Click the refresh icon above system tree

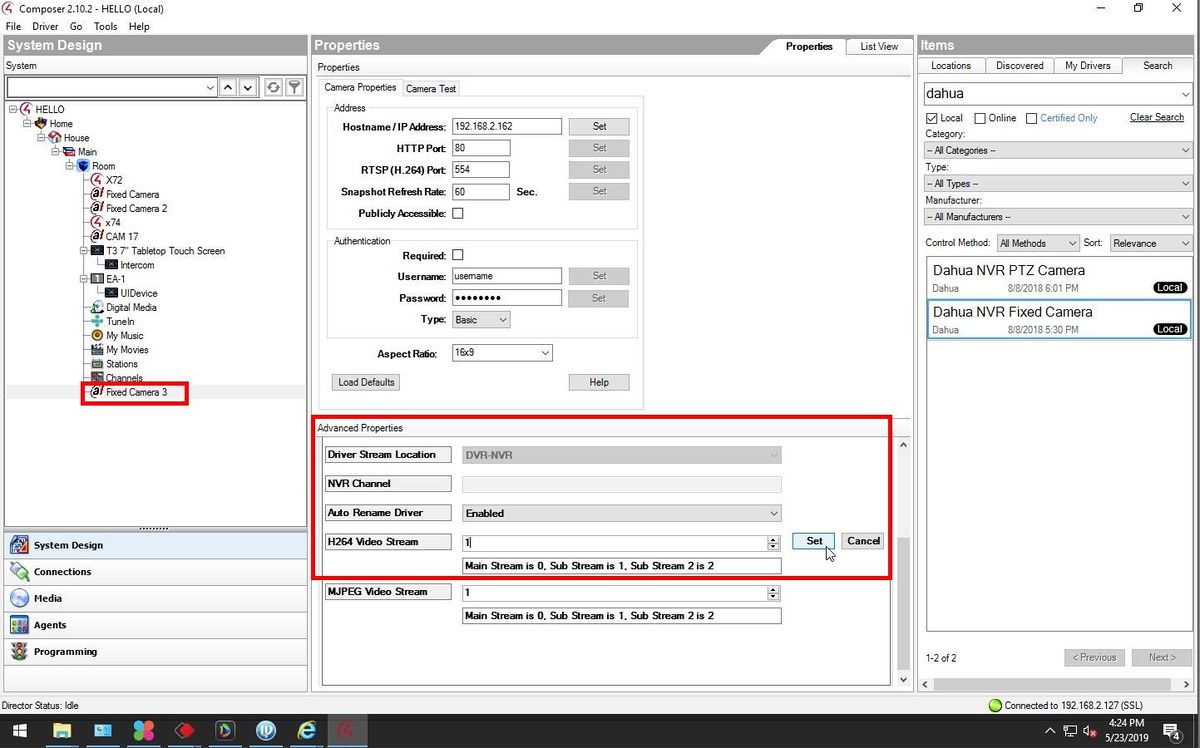tap(273, 88)
